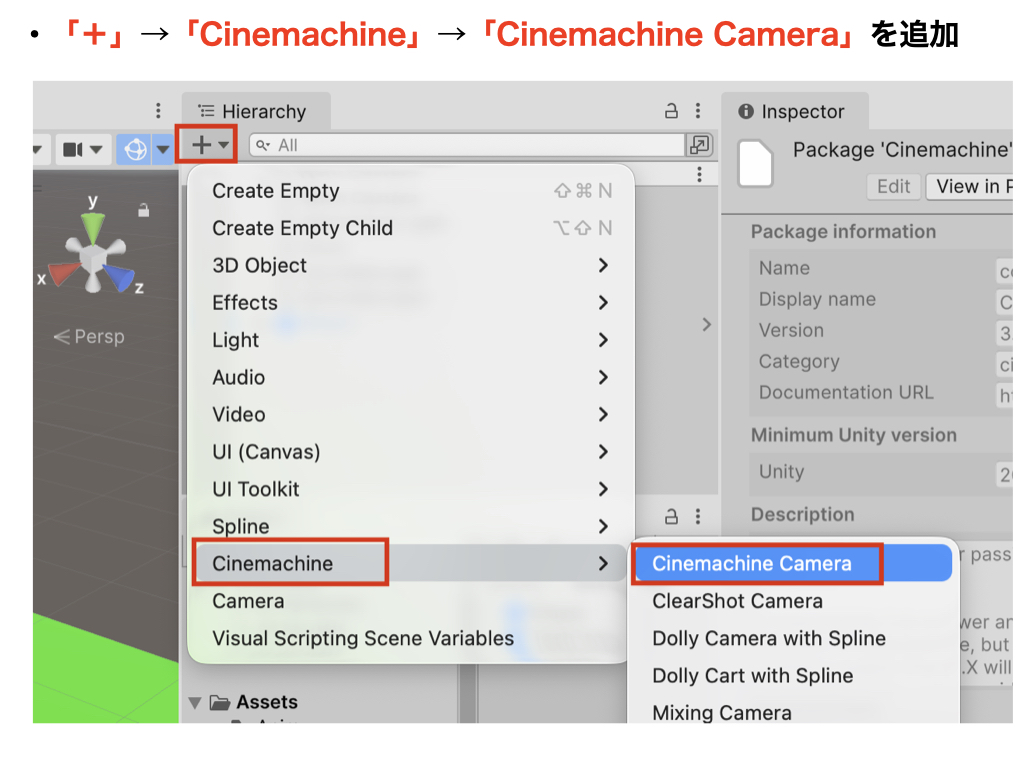
Task: Expand the 3D Object submenu
Action: tap(411, 265)
